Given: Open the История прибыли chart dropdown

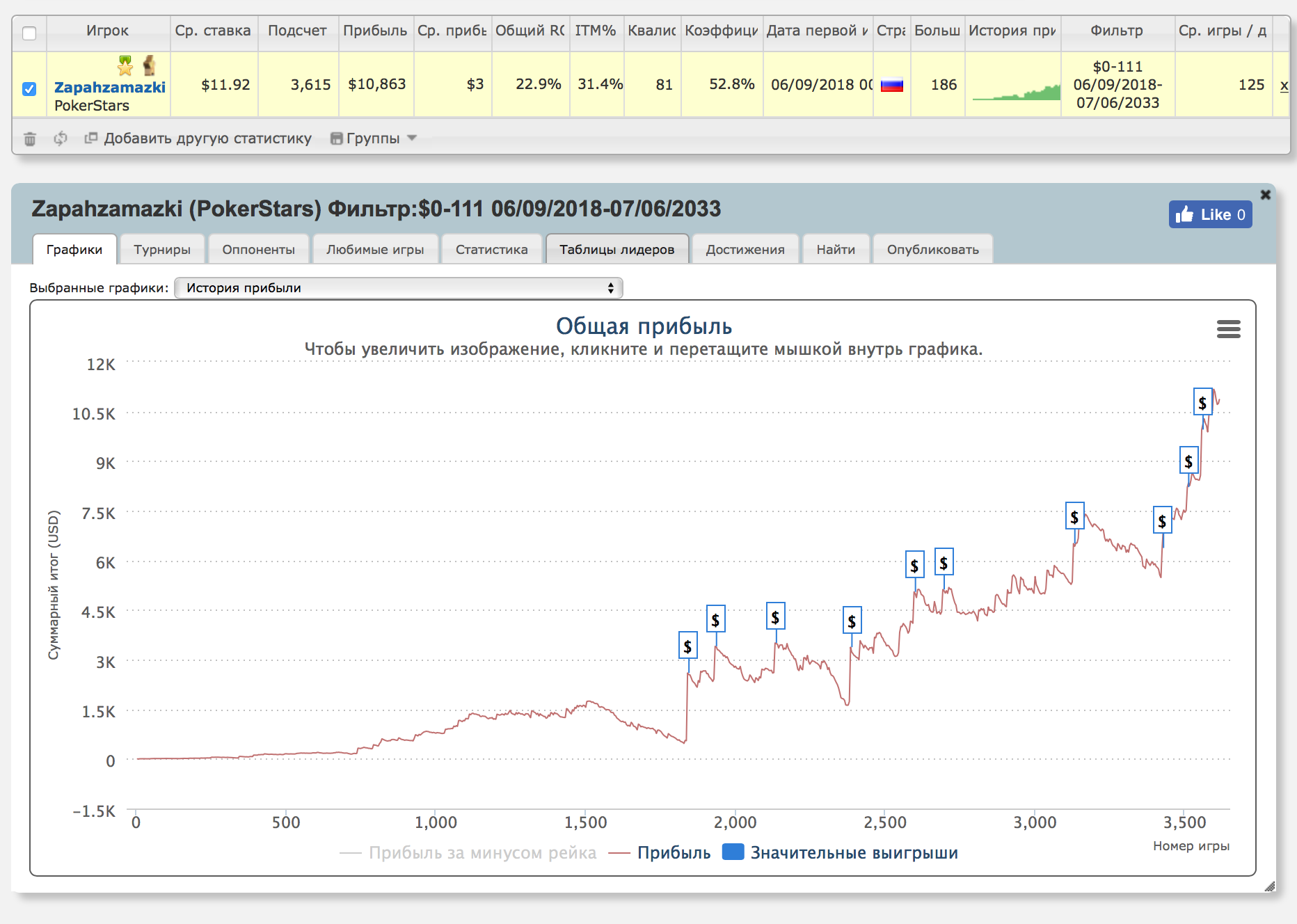Looking at the screenshot, I should (x=399, y=288).
